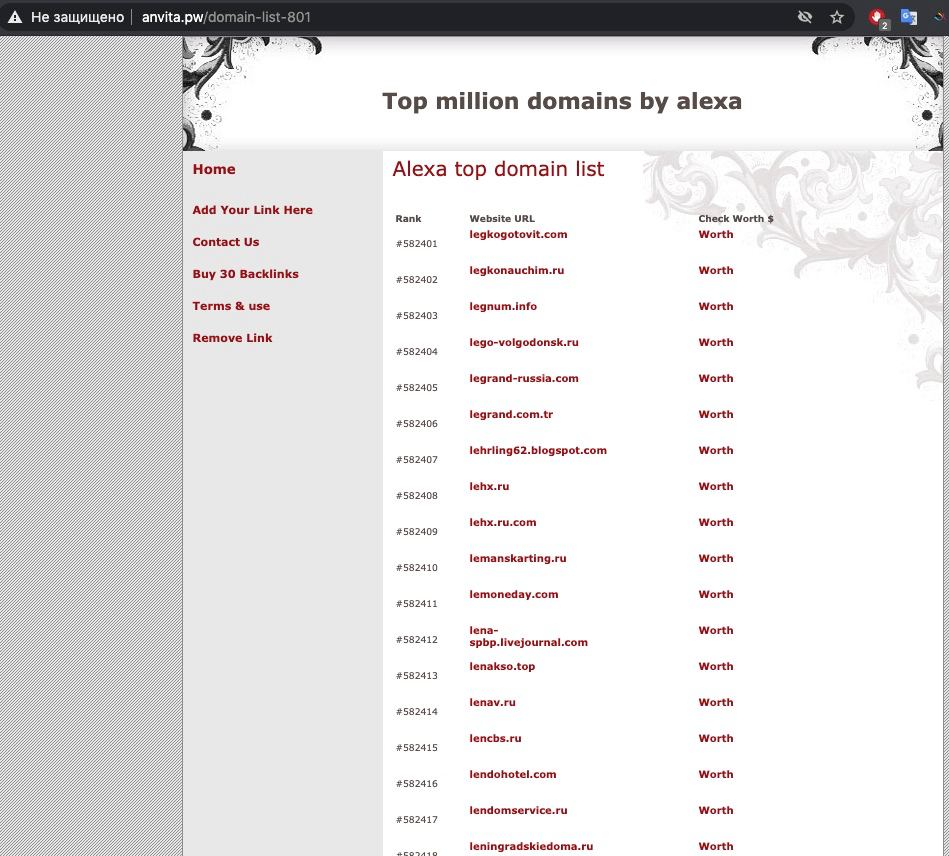Select rank number #582412
This screenshot has width=949, height=856.
(416, 640)
